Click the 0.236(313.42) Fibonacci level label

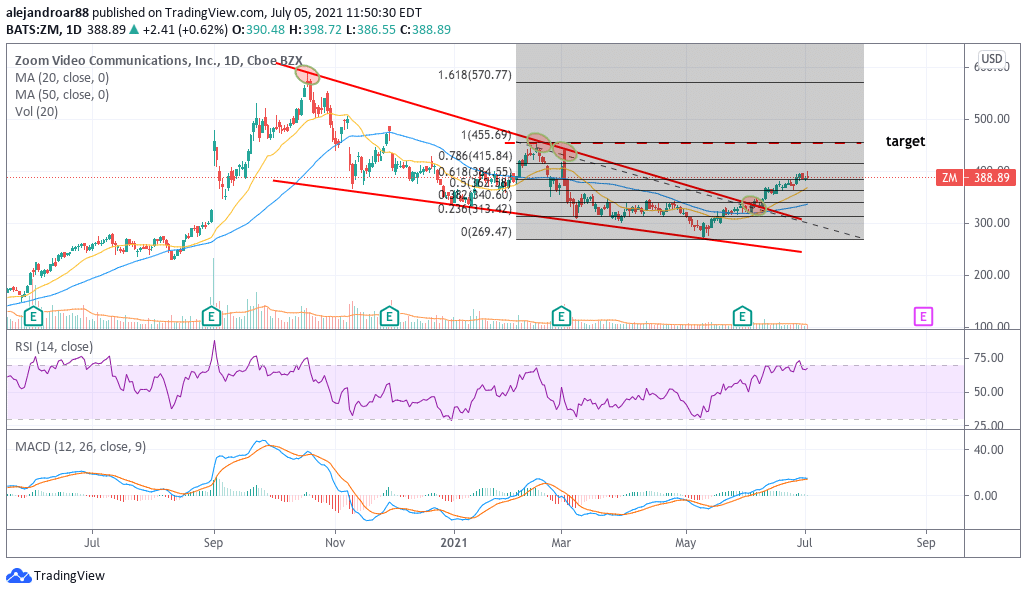click(x=475, y=209)
